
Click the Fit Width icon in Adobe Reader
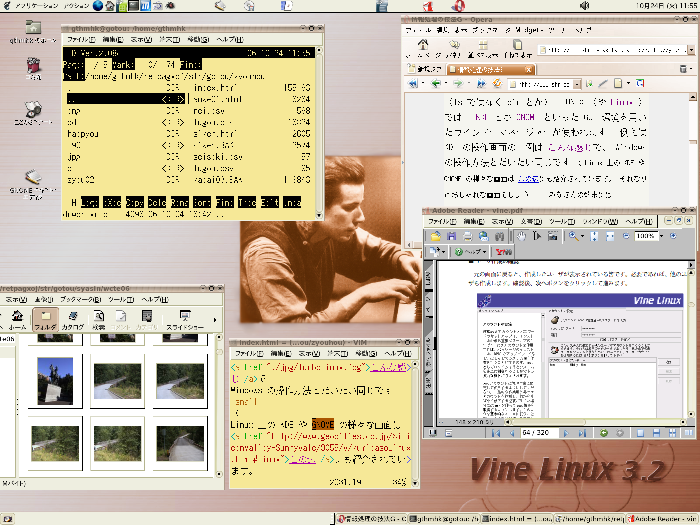[x=610, y=236]
